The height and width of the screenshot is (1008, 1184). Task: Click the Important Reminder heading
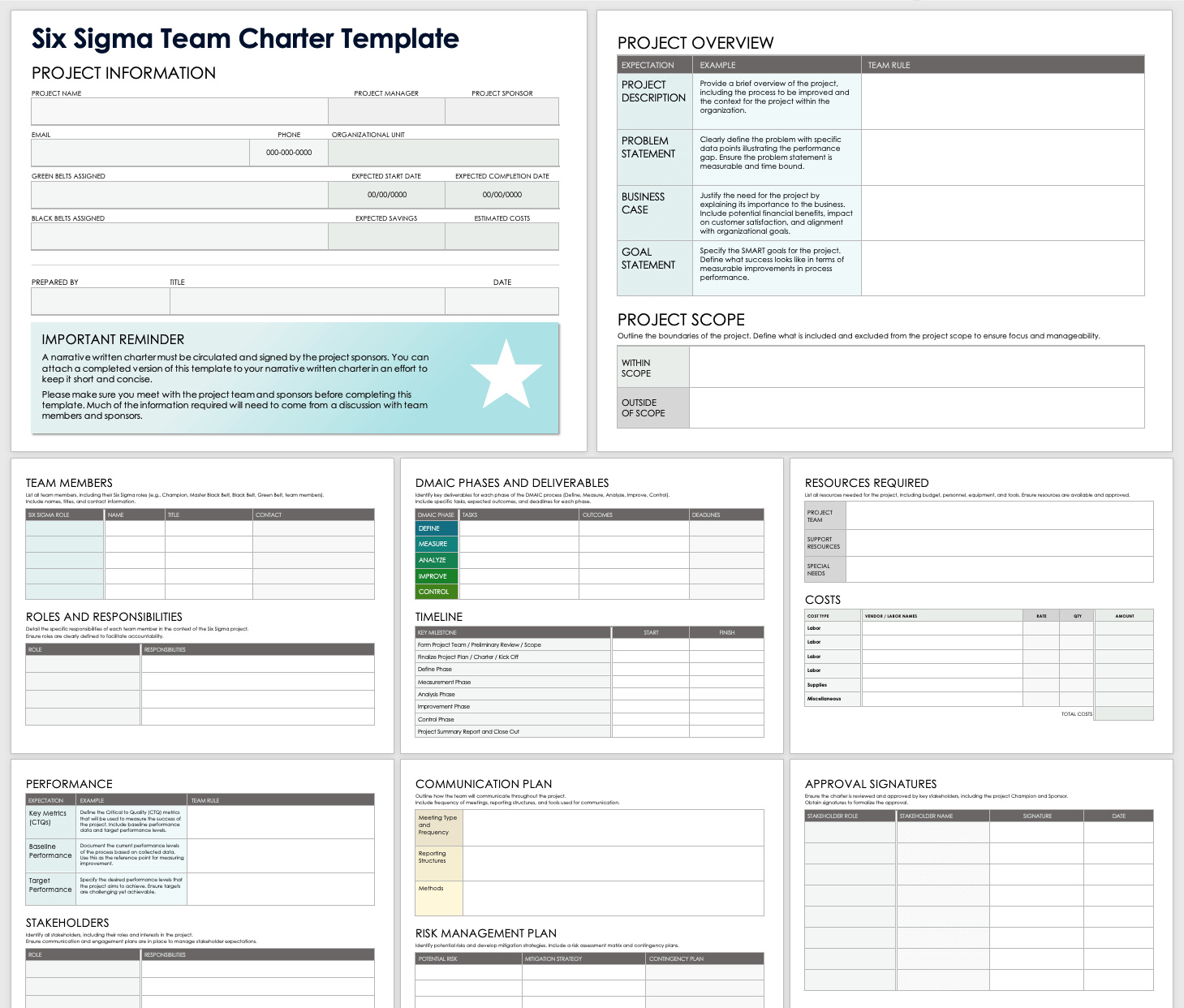113,339
